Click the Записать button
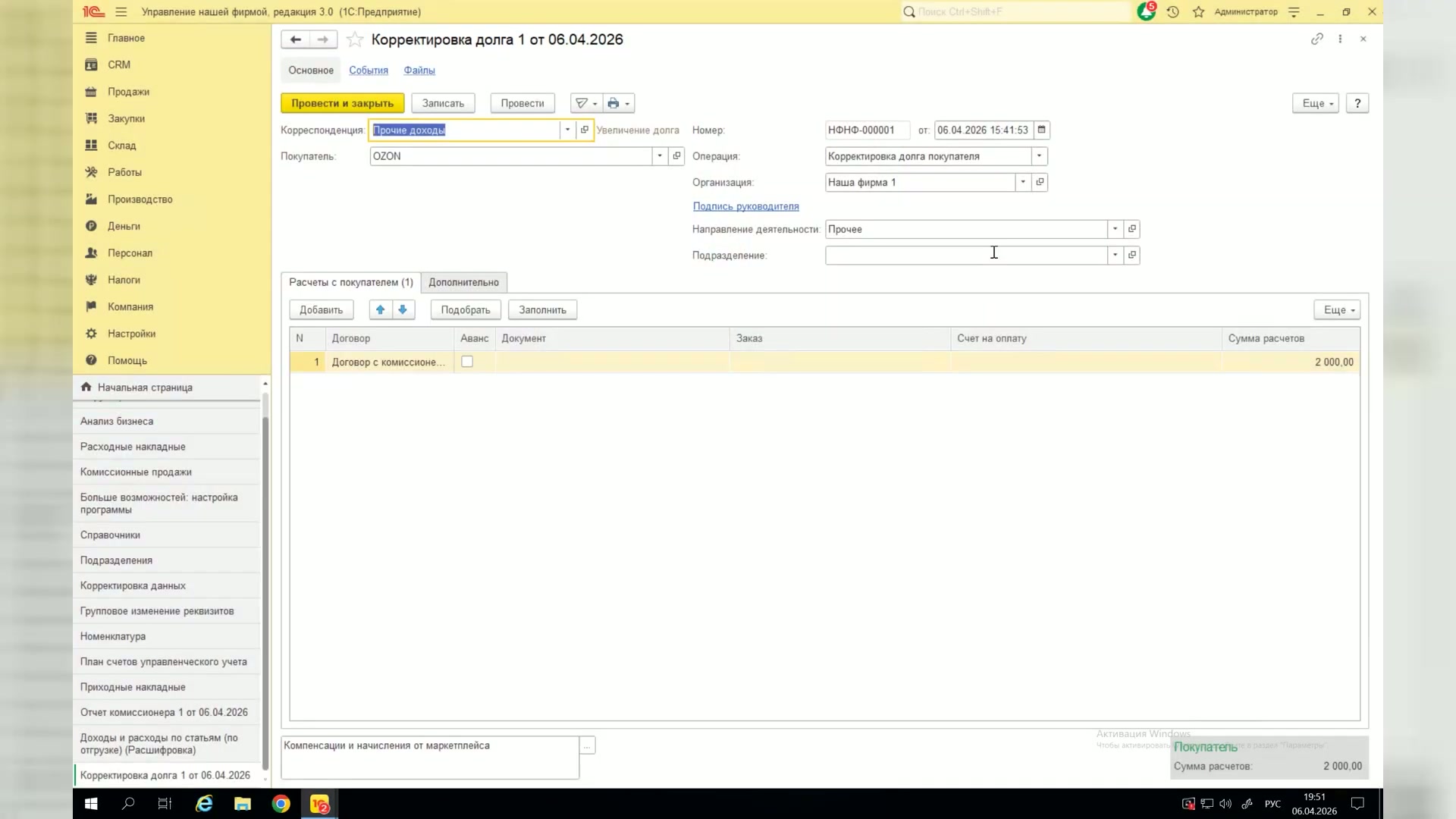This screenshot has width=1456, height=819. pos(443,103)
